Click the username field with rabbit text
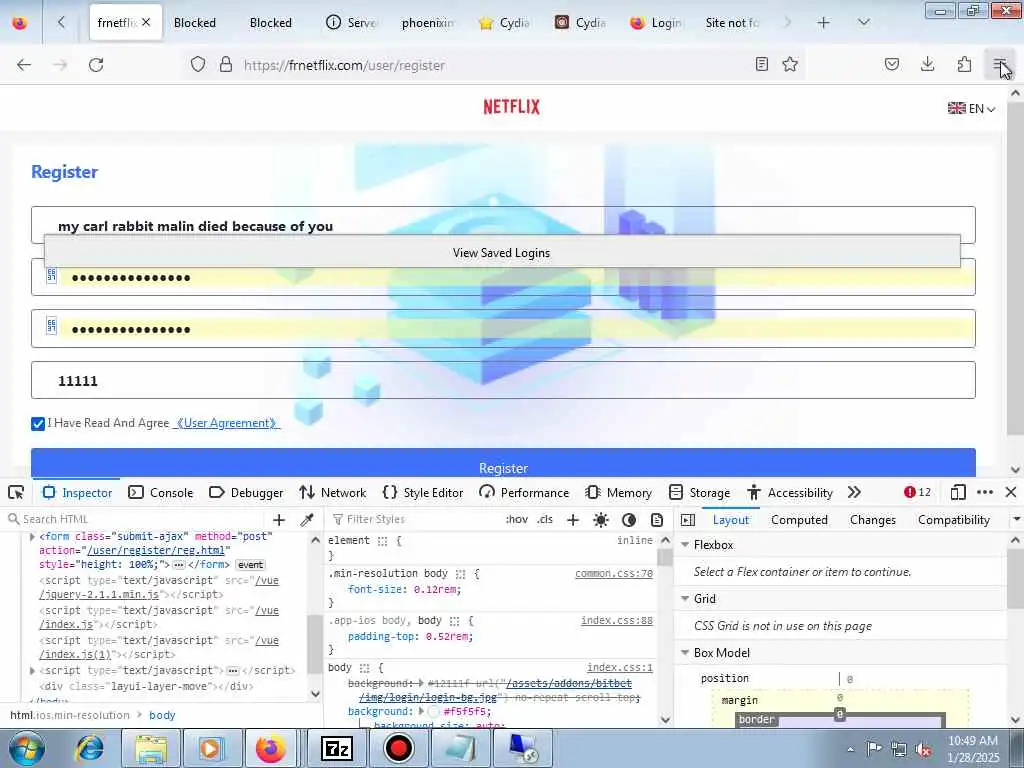 pos(503,225)
